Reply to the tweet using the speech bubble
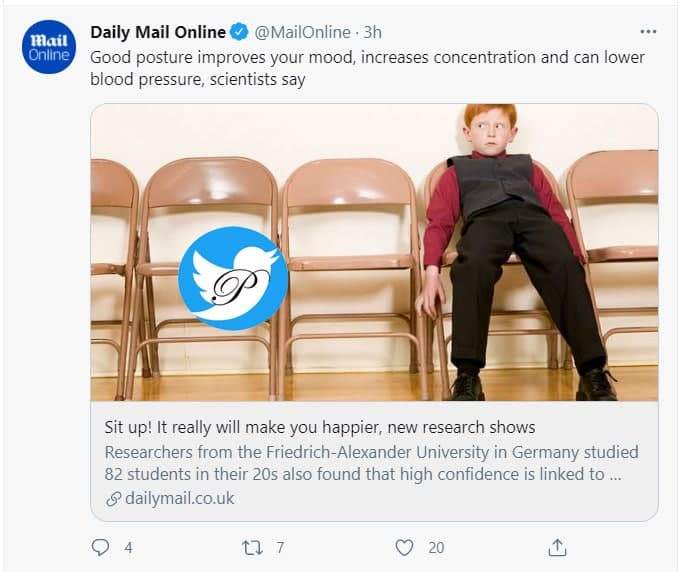Screen dimensions: 682x572 click(x=100, y=547)
